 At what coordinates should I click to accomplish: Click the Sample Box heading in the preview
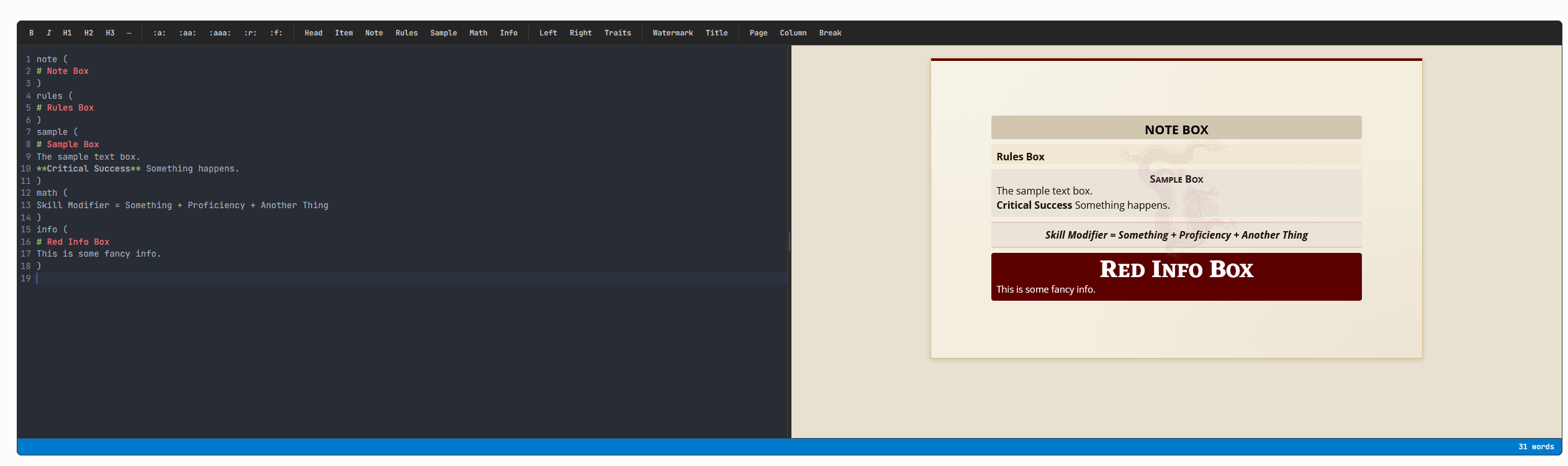(x=1176, y=179)
